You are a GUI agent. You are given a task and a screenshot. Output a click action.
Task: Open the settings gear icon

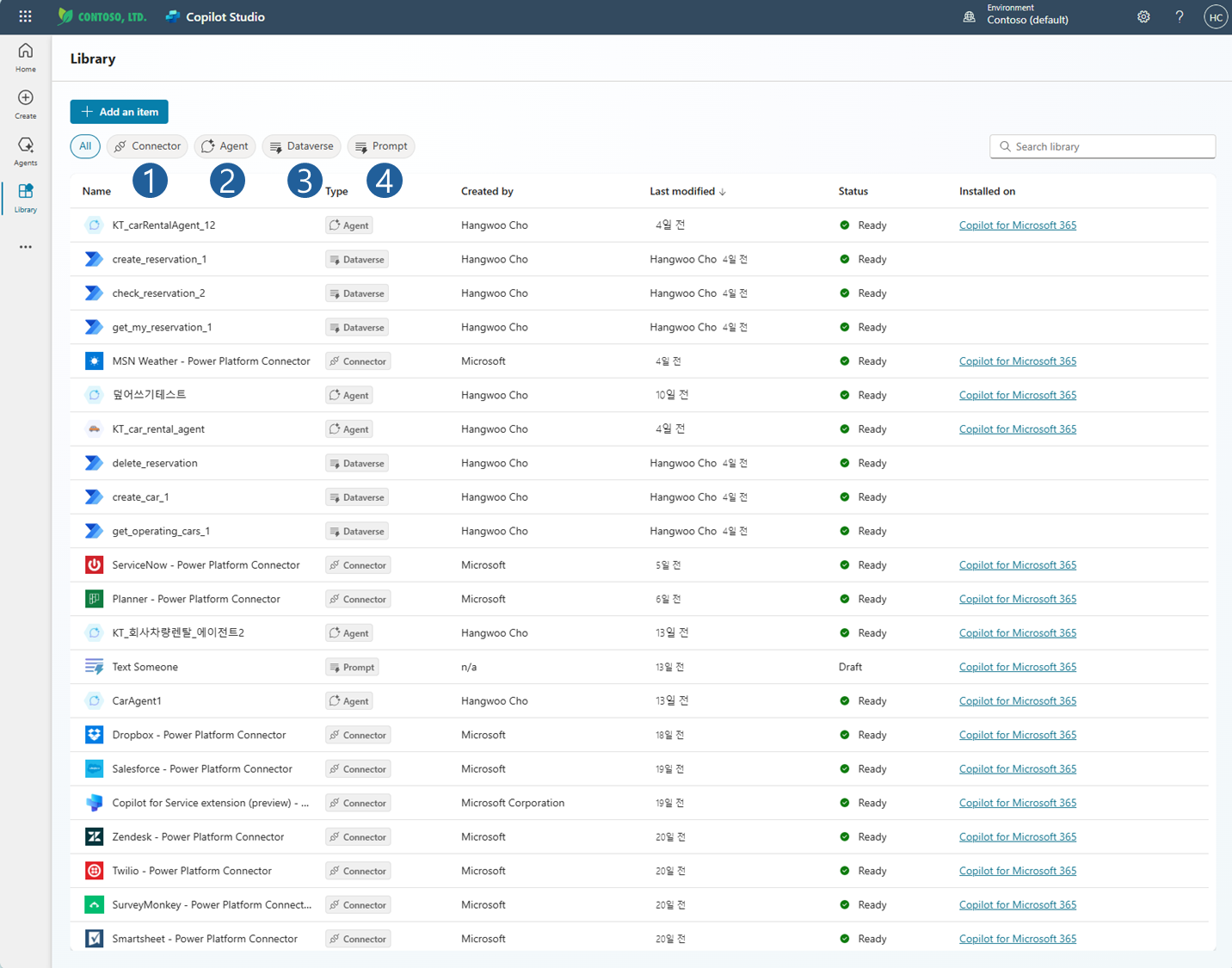[1143, 16]
